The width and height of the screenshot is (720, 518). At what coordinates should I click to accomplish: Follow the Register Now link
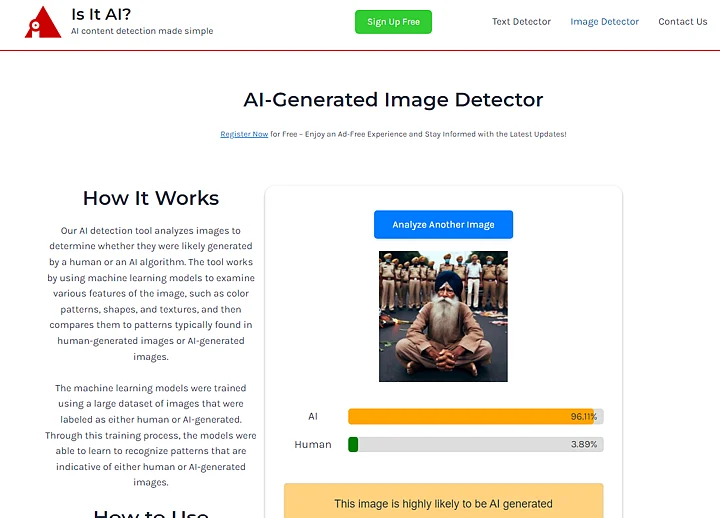[244, 134]
